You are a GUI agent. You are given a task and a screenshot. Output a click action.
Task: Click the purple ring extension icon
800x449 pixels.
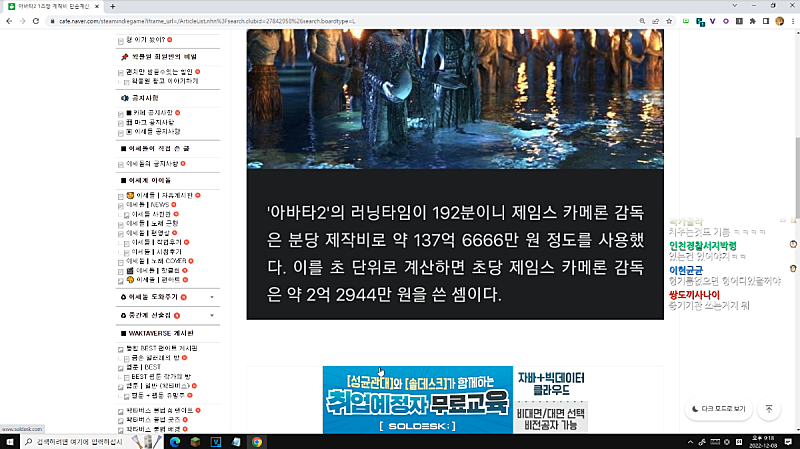(x=726, y=21)
